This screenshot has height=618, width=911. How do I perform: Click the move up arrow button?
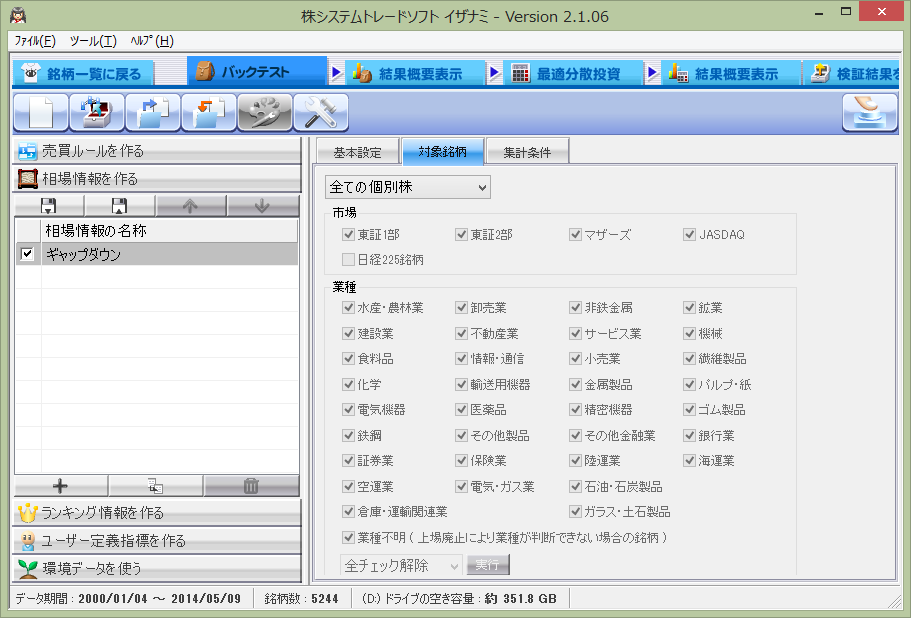(x=191, y=206)
